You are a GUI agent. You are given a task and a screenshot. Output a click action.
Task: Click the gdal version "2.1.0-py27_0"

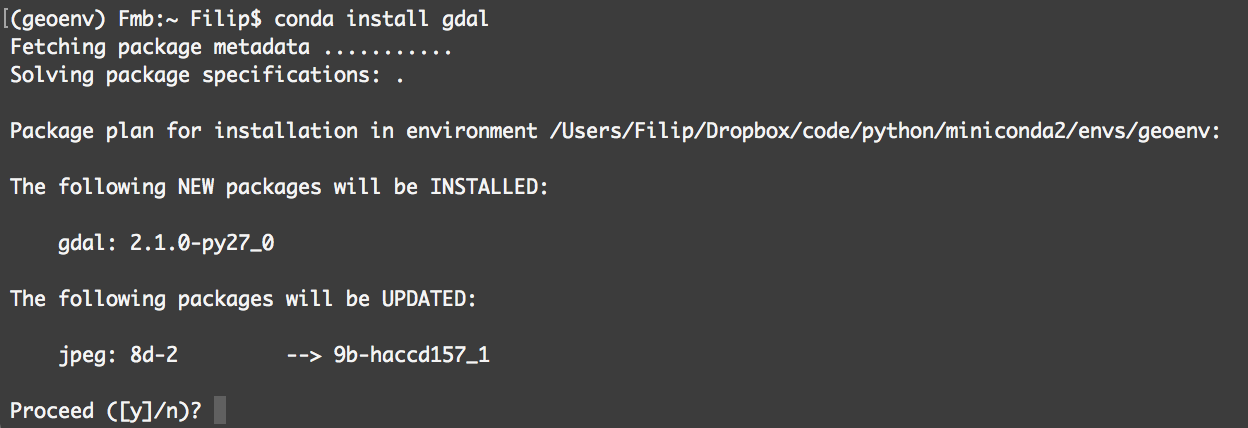[x=202, y=243]
